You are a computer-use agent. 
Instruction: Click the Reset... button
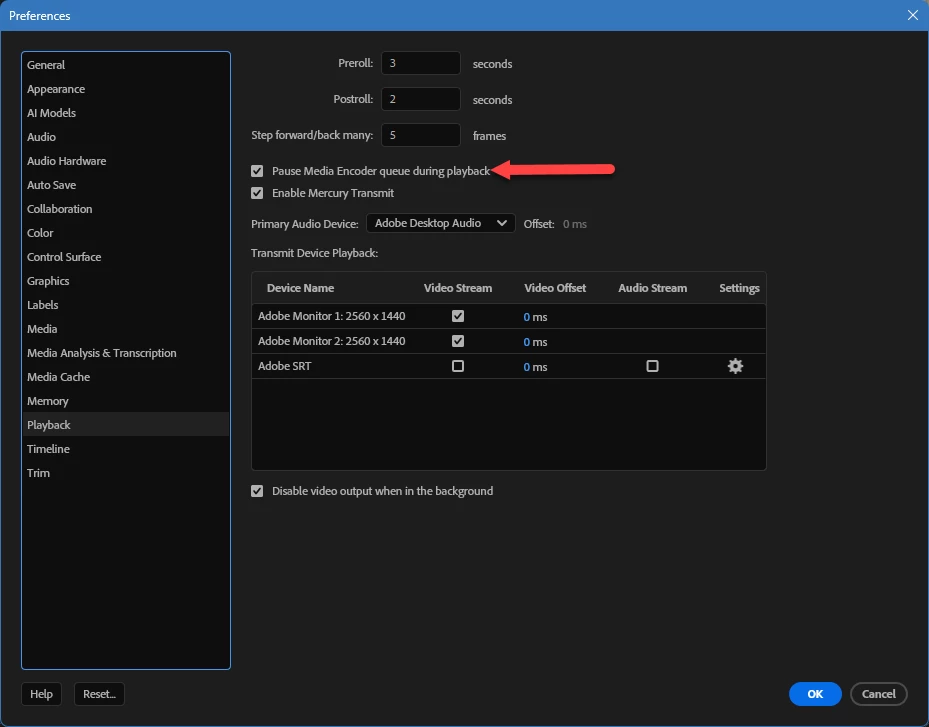pos(99,694)
